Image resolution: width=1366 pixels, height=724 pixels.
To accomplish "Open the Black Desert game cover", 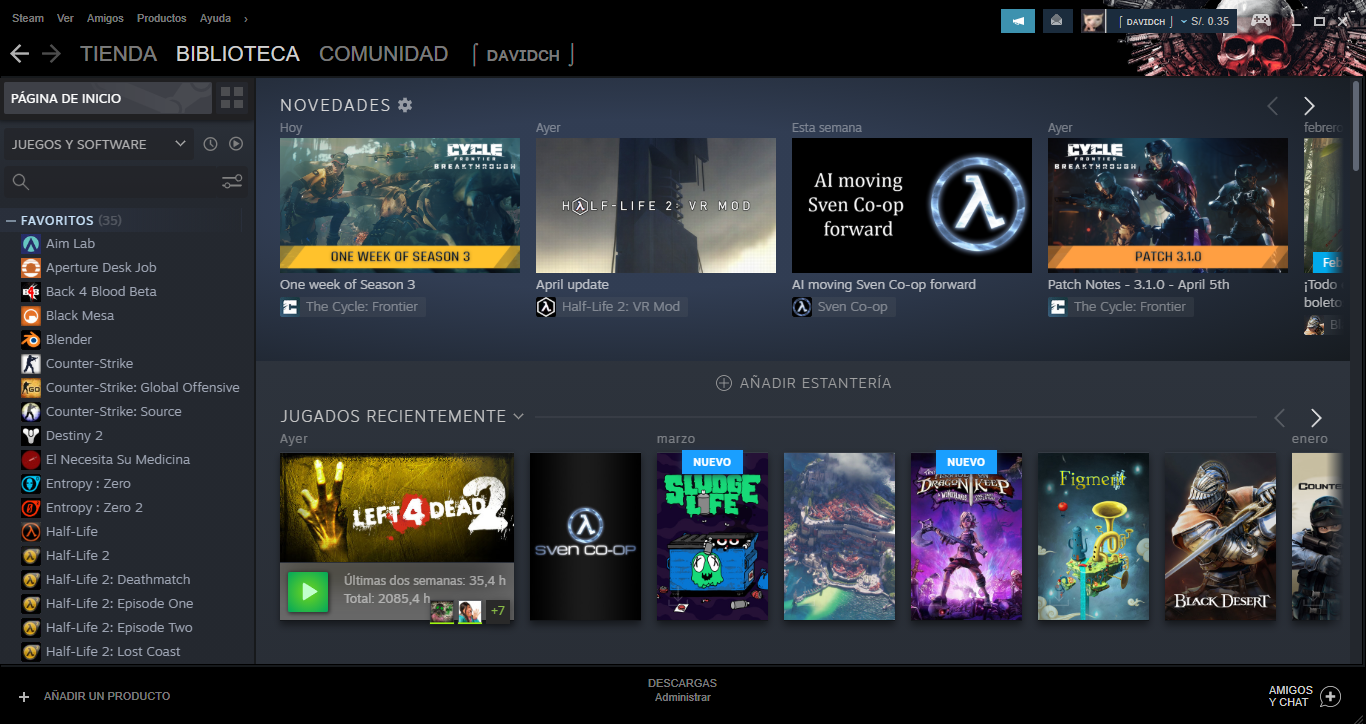I will [x=1220, y=536].
